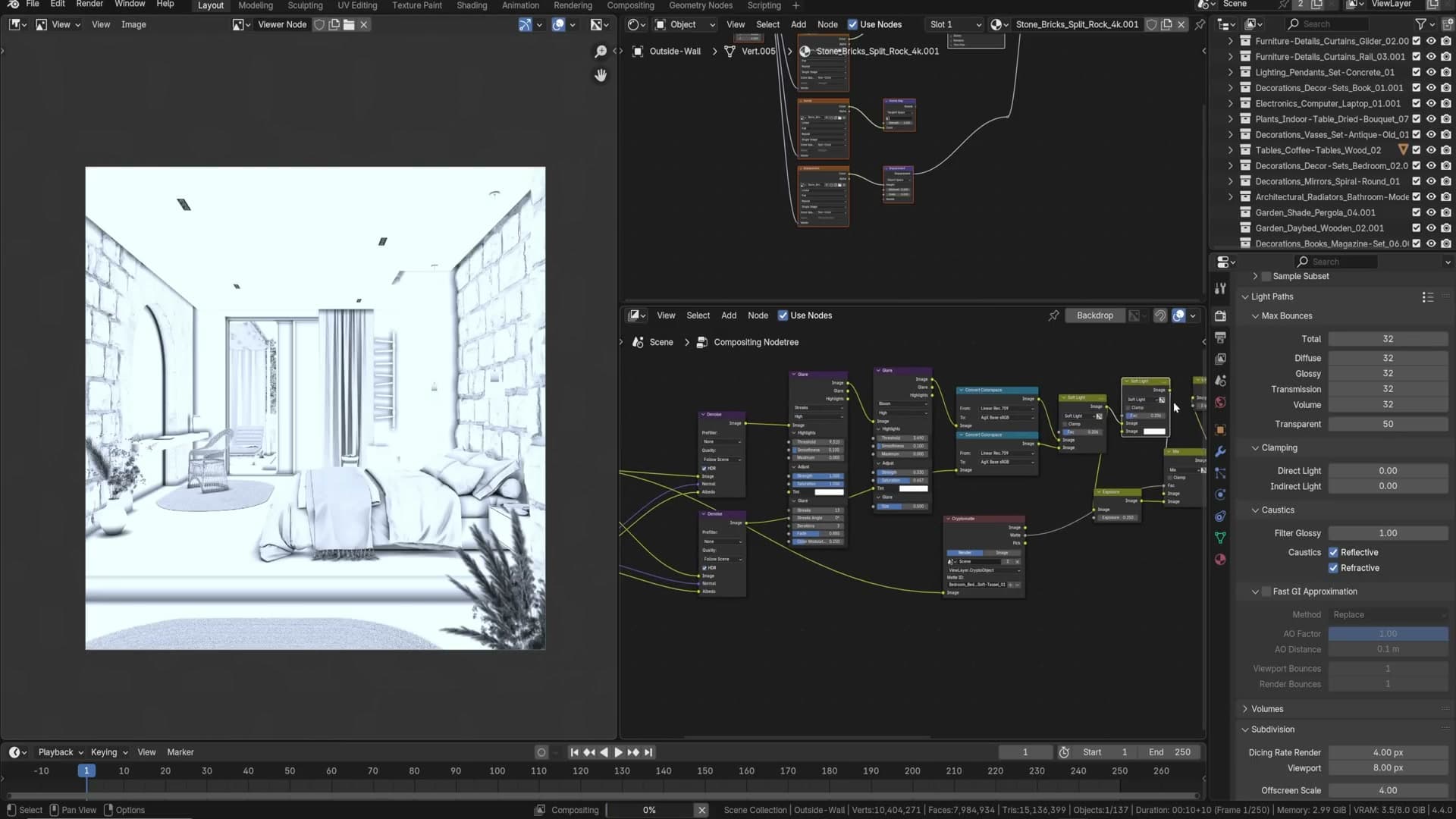Toggle fake user shield for Viewer Node
This screenshot has width=1456, height=819.
click(x=320, y=25)
